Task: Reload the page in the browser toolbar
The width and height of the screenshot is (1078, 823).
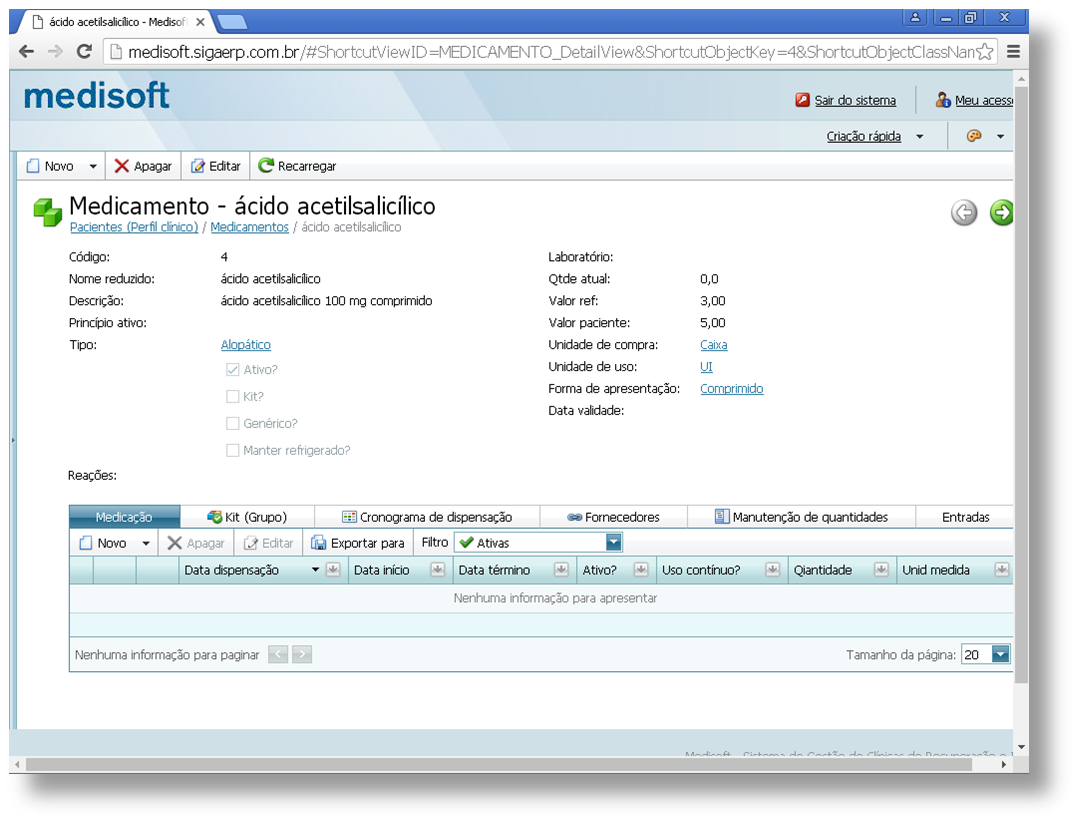Action: 84,52
